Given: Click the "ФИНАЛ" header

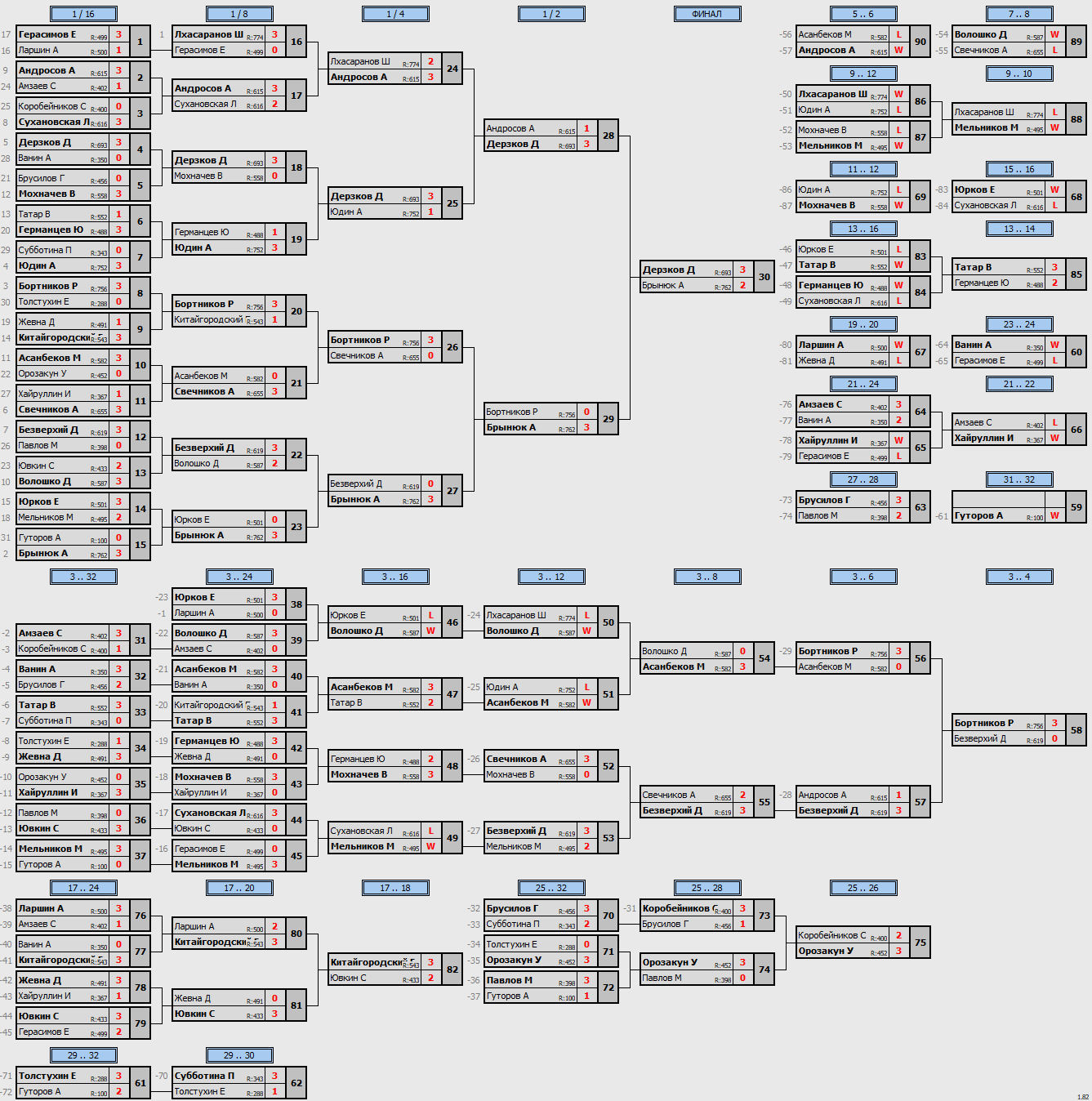Looking at the screenshot, I should (x=707, y=14).
